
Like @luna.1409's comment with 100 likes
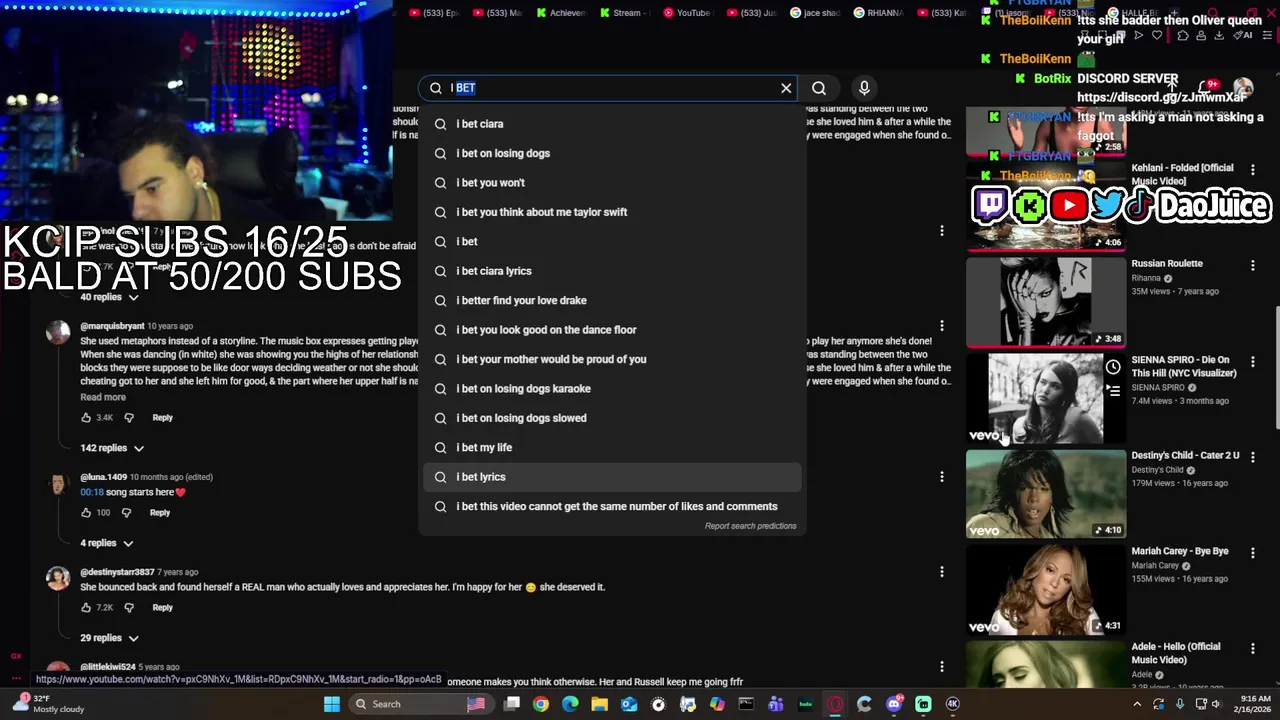86,513
